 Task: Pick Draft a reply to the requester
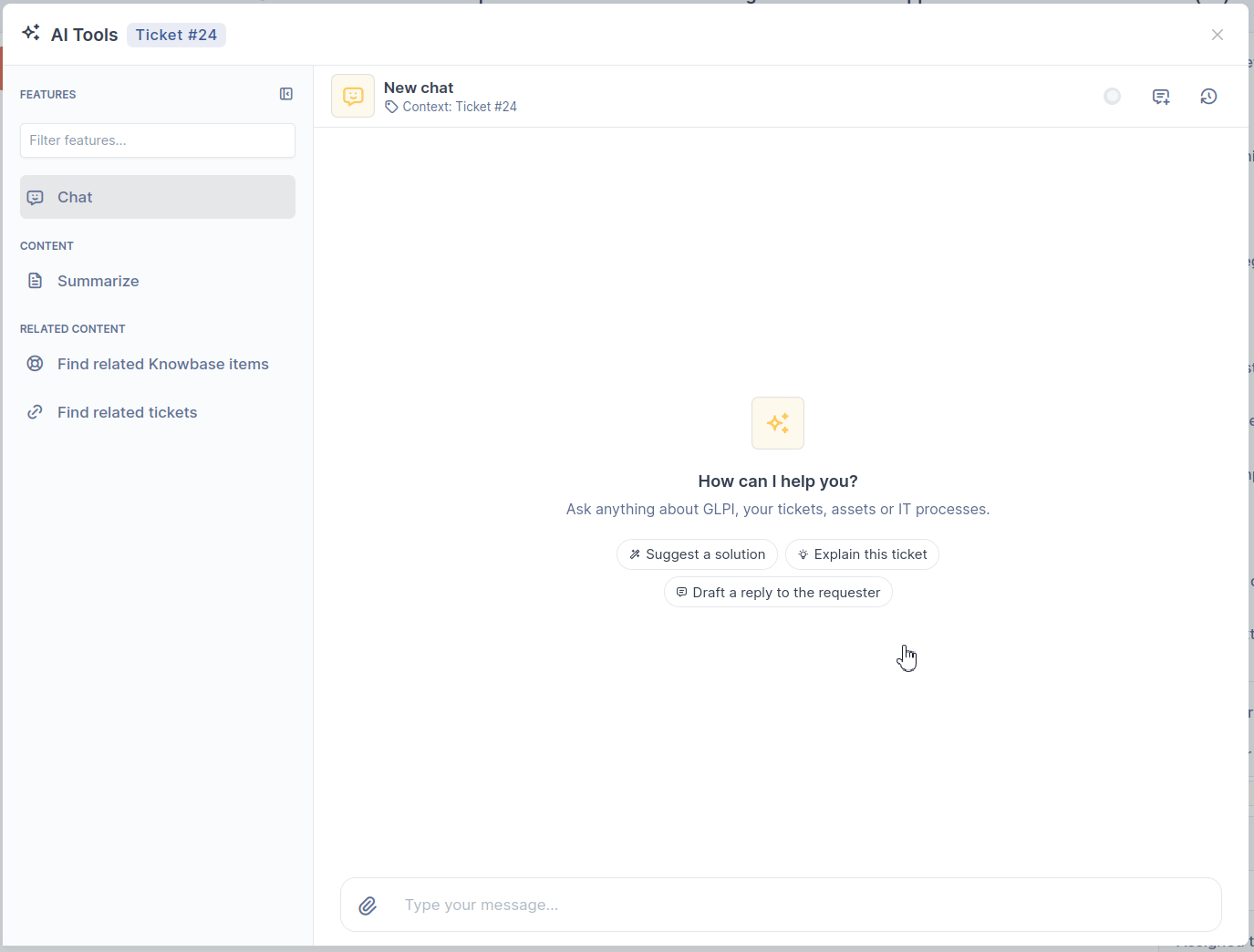pyautogui.click(x=778, y=593)
